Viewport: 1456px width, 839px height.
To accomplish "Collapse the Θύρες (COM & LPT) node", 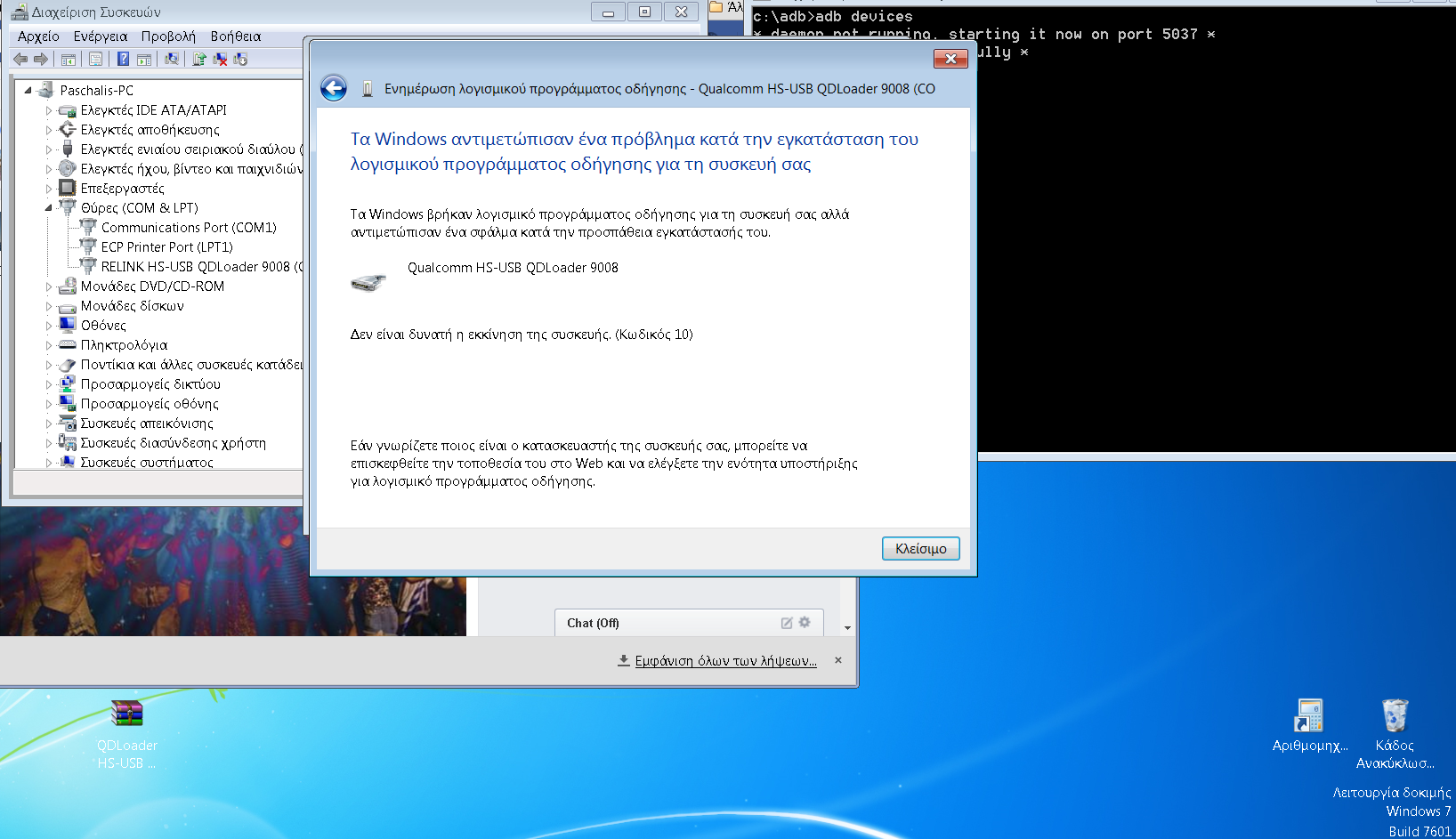I will point(49,208).
